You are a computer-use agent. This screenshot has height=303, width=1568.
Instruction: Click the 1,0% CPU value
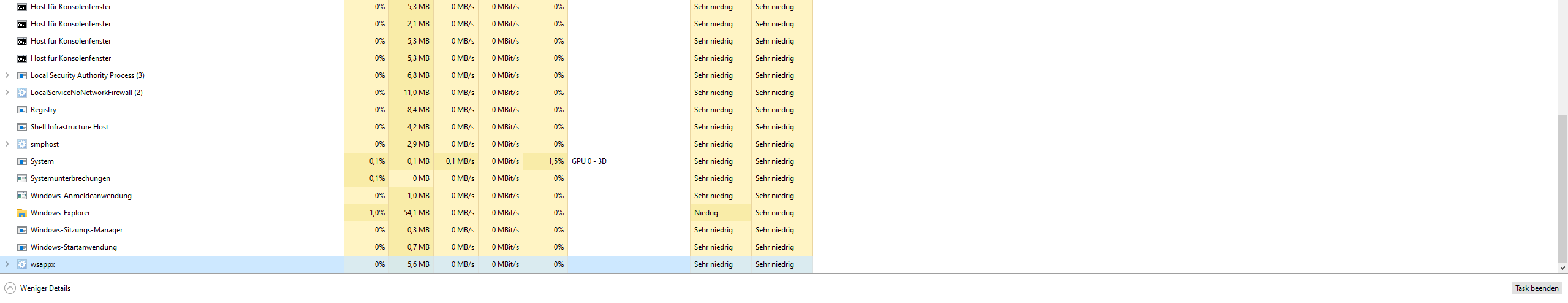[x=377, y=213]
